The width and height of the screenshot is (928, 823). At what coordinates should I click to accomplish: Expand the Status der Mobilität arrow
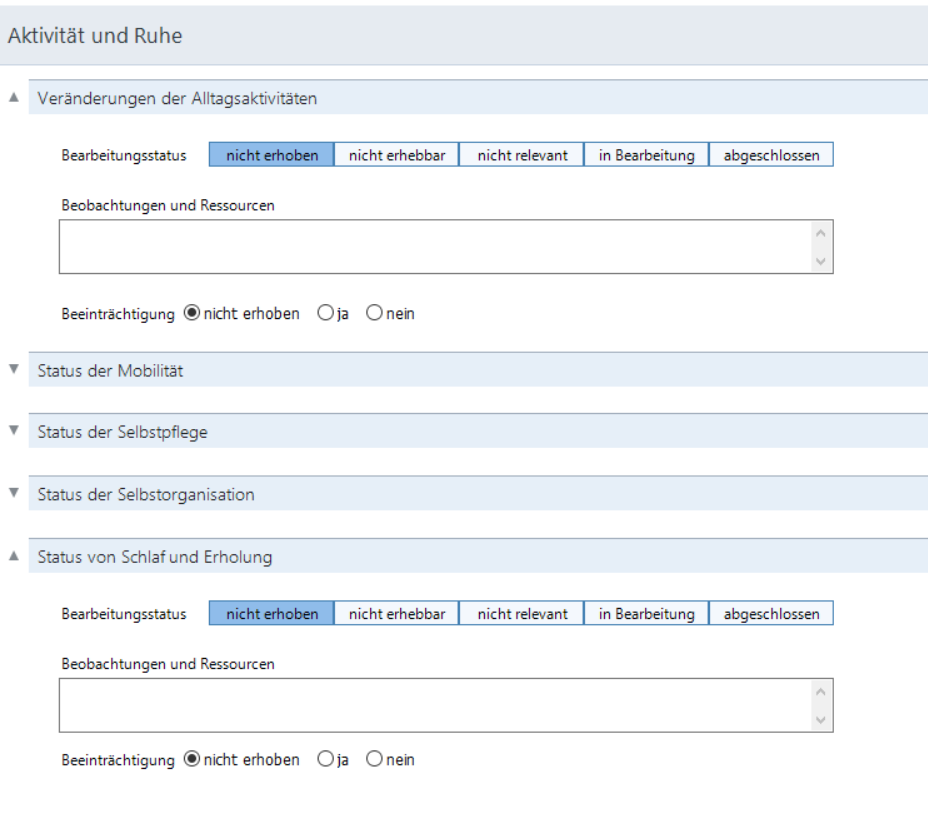point(14,369)
